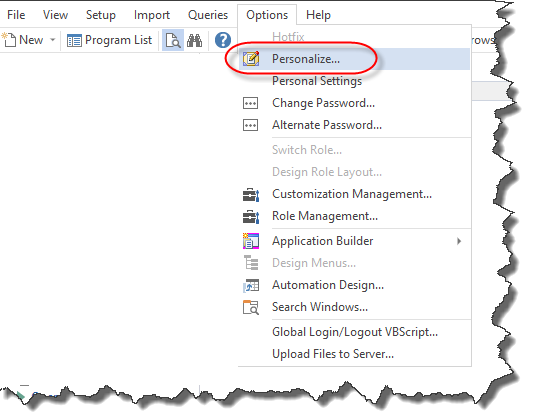Viewport: 538px width, 415px height.
Task: Click the Customization Management toolbox icon
Action: pyautogui.click(x=251, y=194)
